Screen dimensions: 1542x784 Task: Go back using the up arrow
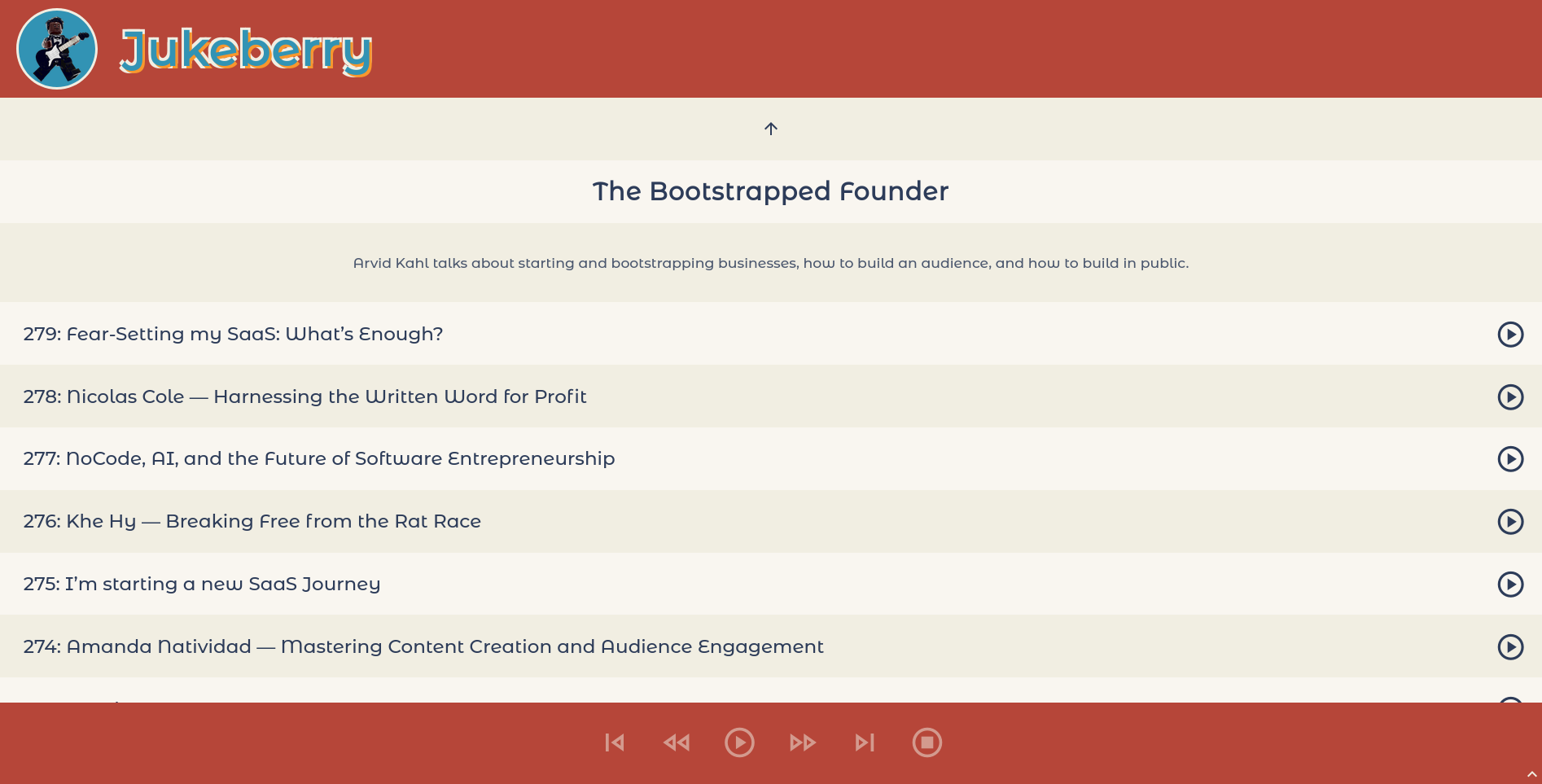tap(771, 129)
